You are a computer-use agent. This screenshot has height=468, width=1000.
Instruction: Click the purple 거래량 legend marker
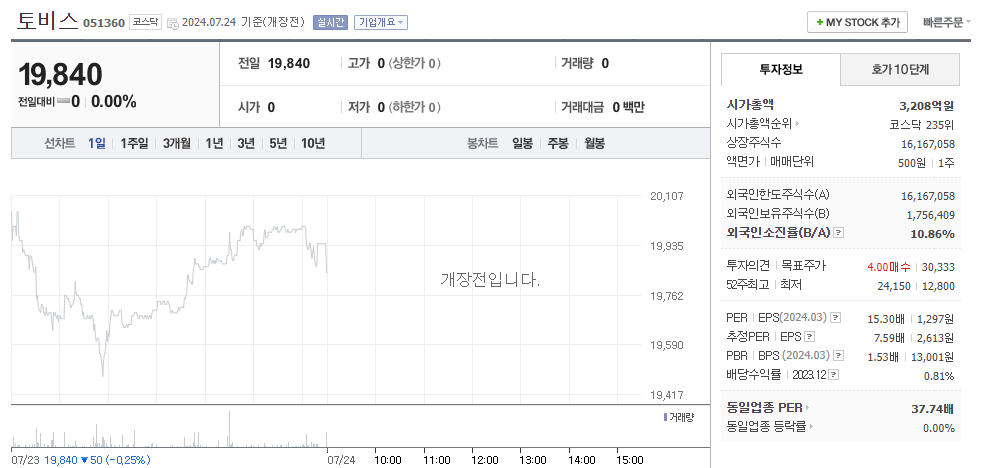click(x=666, y=417)
